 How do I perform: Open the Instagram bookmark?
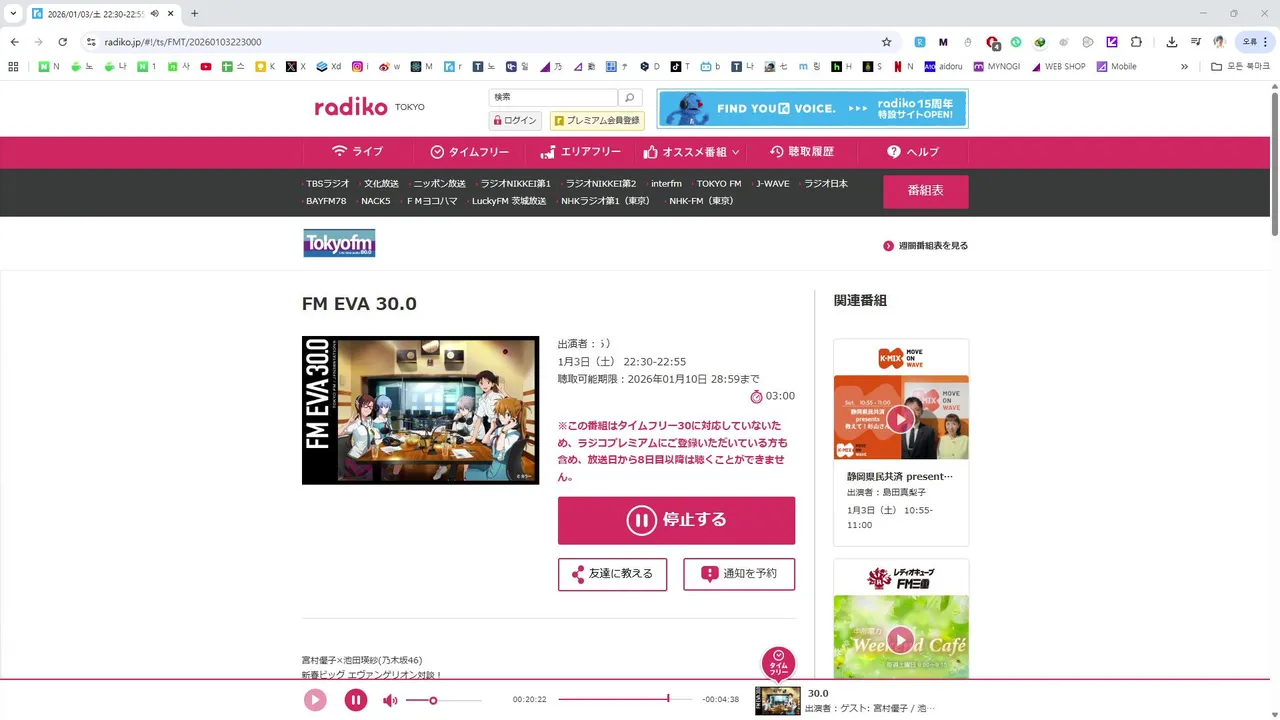(x=360, y=67)
